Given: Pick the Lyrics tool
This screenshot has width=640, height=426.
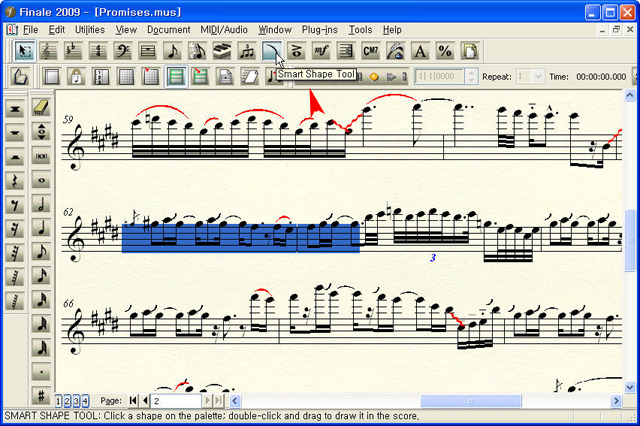Looking at the screenshot, I should pyautogui.click(x=396, y=51).
